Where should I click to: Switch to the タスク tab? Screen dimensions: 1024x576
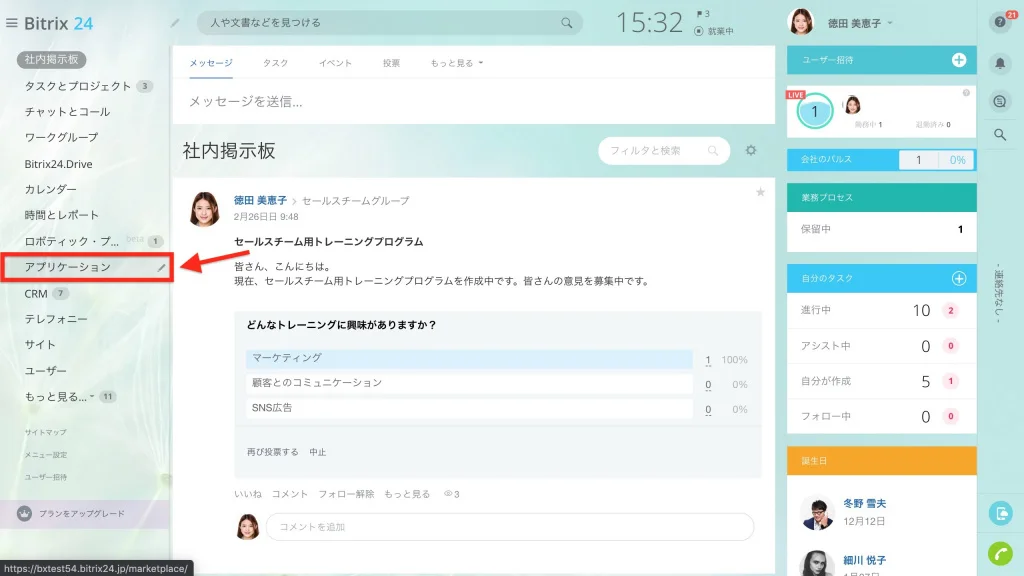click(x=276, y=63)
